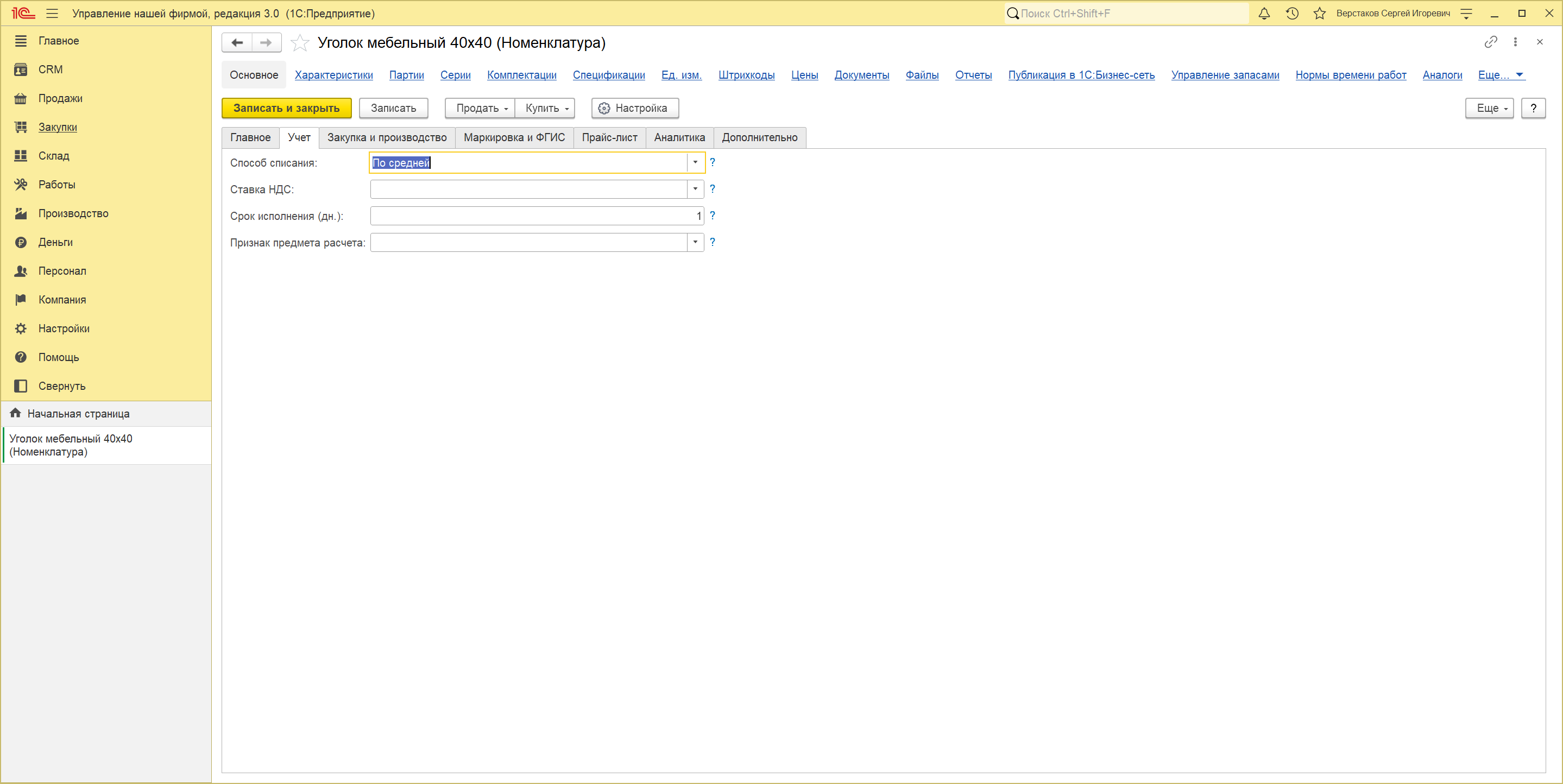Switch to Закупка и производство tab
This screenshot has width=1563, height=784.
pos(387,138)
